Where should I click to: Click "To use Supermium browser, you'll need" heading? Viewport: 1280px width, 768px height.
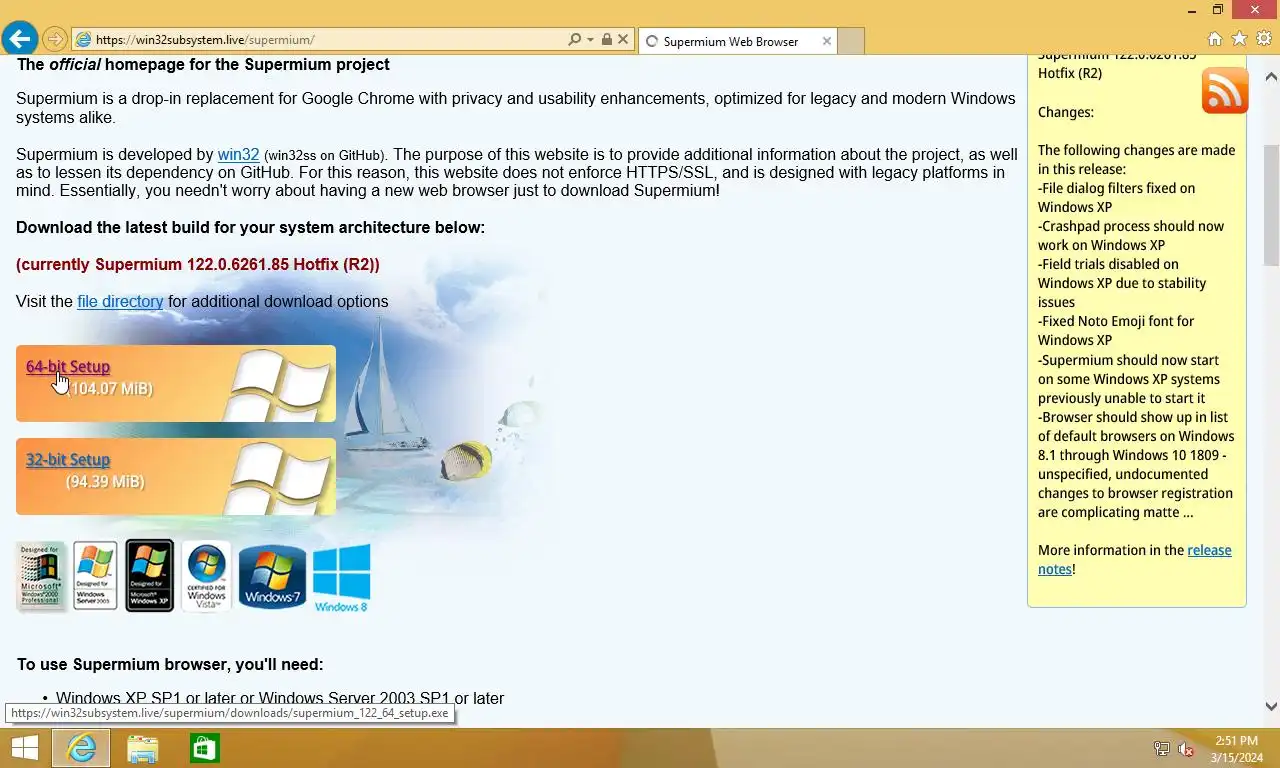[170, 665]
